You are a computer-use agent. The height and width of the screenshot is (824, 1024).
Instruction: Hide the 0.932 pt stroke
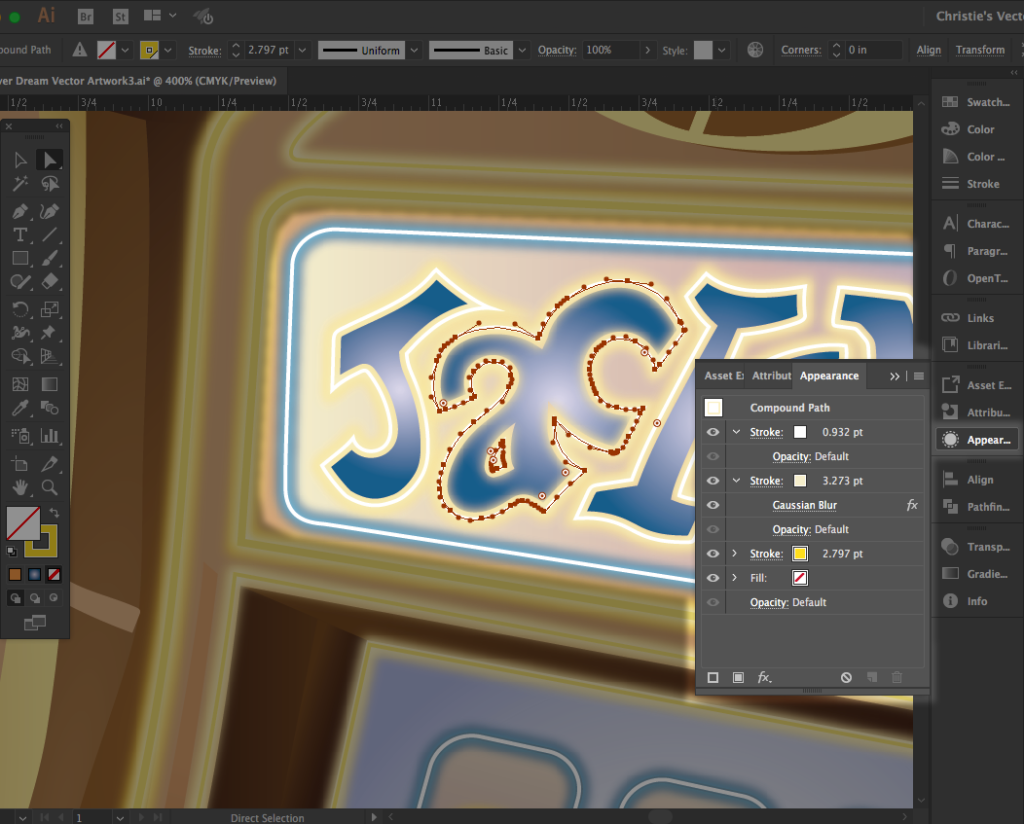(x=713, y=432)
